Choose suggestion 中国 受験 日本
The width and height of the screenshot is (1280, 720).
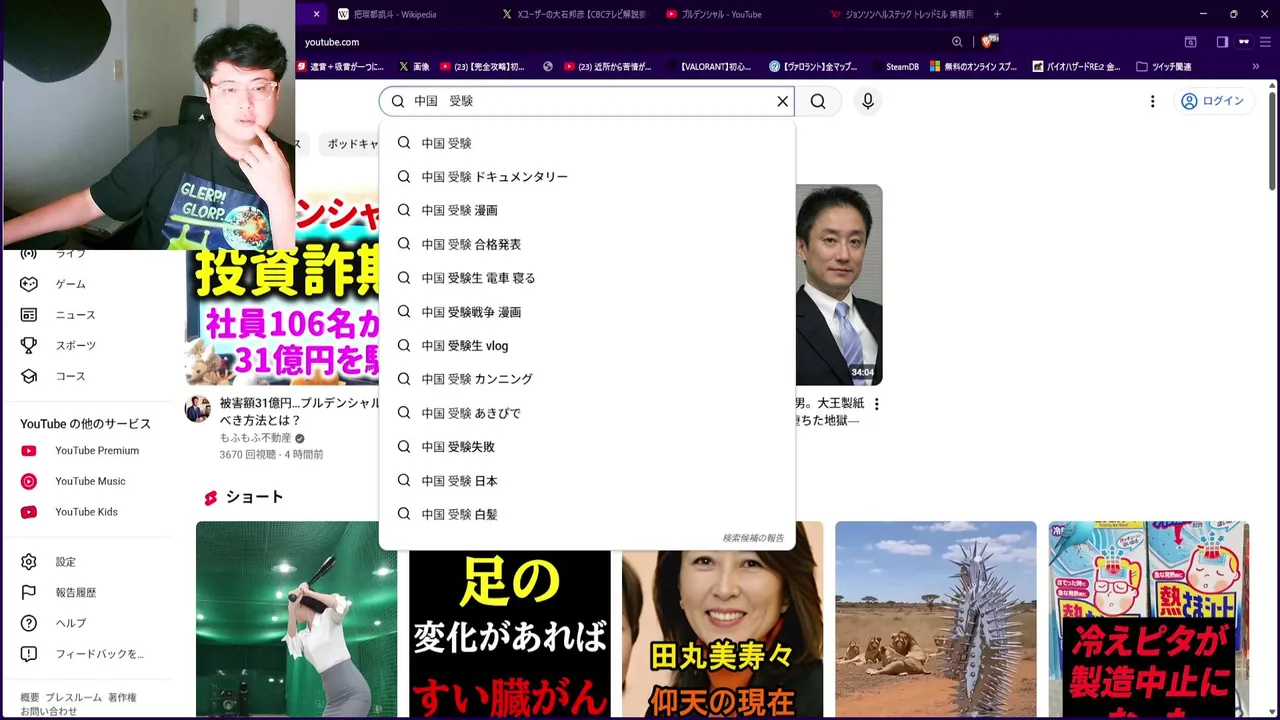point(587,481)
